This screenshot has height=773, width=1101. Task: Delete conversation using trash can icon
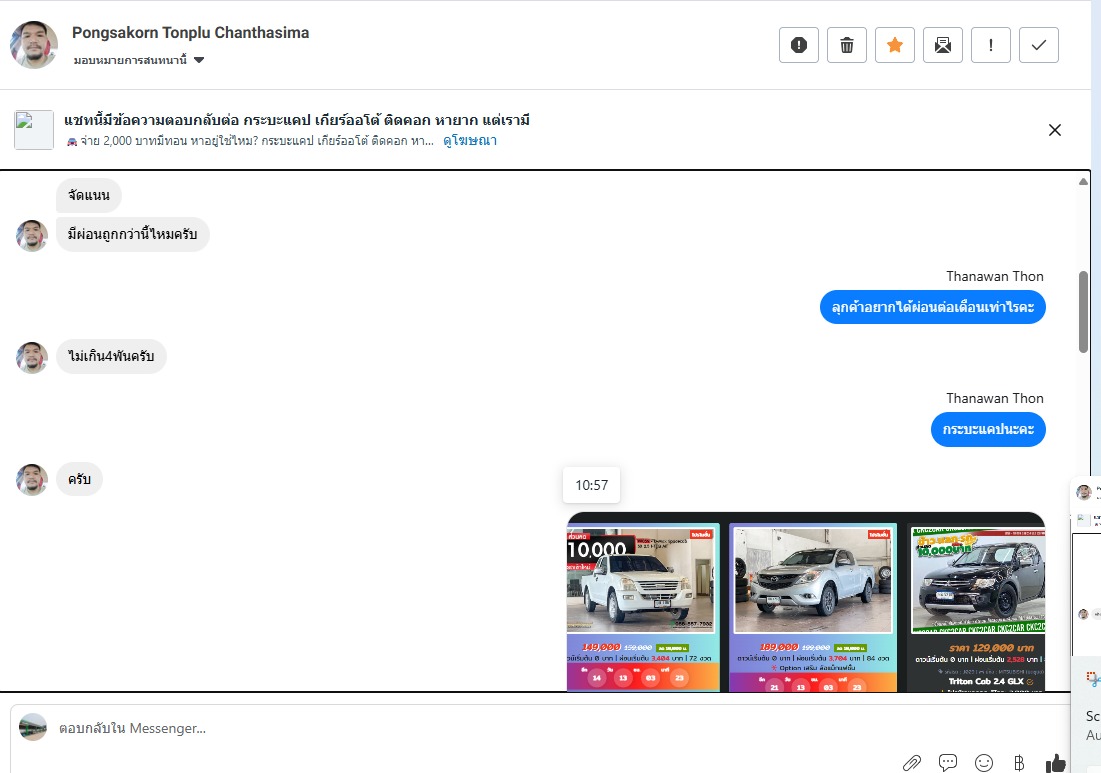click(x=847, y=45)
